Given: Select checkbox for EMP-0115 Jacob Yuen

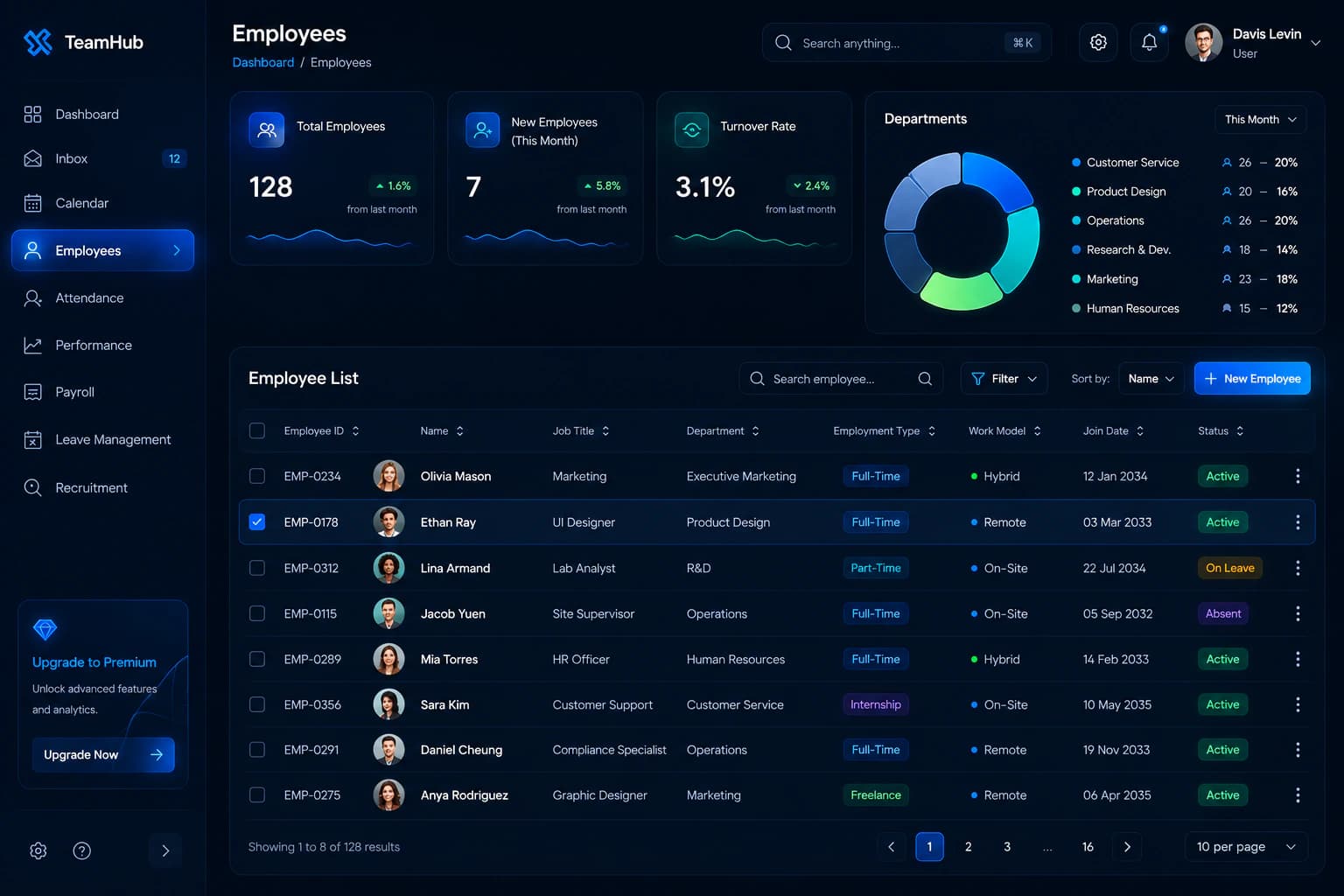Looking at the screenshot, I should coord(257,613).
